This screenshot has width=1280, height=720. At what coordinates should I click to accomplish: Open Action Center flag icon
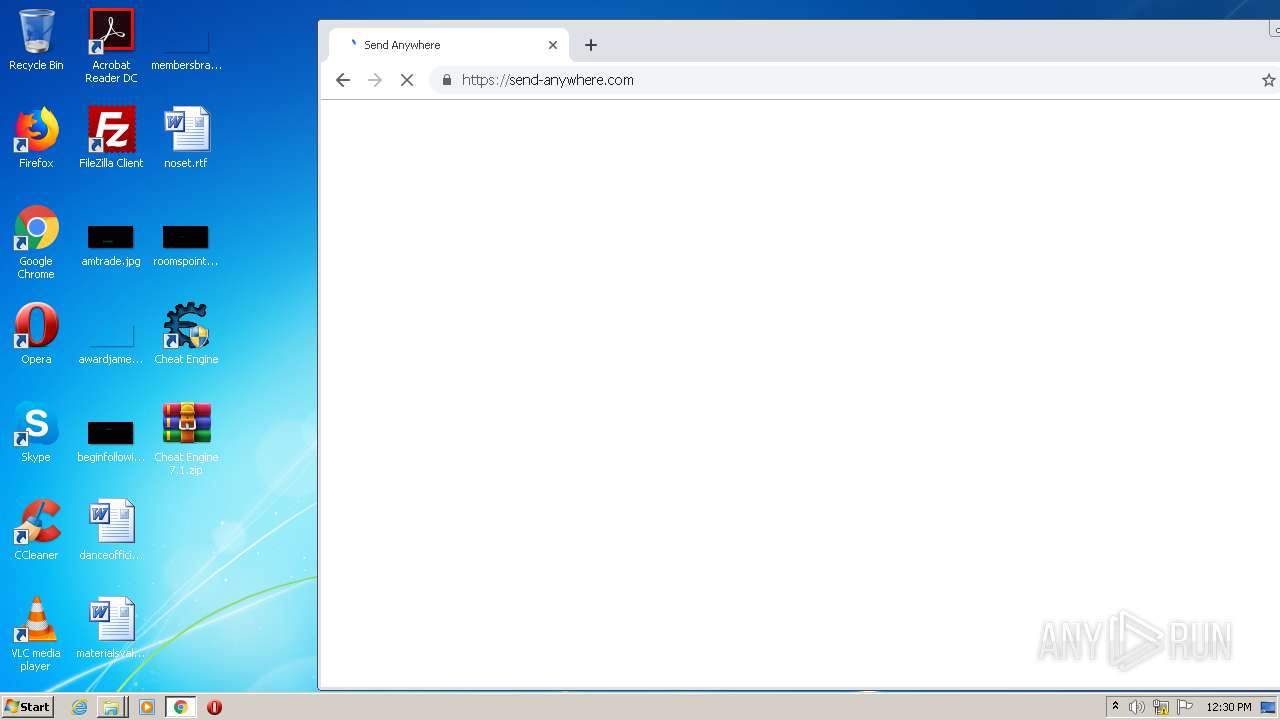[1185, 707]
